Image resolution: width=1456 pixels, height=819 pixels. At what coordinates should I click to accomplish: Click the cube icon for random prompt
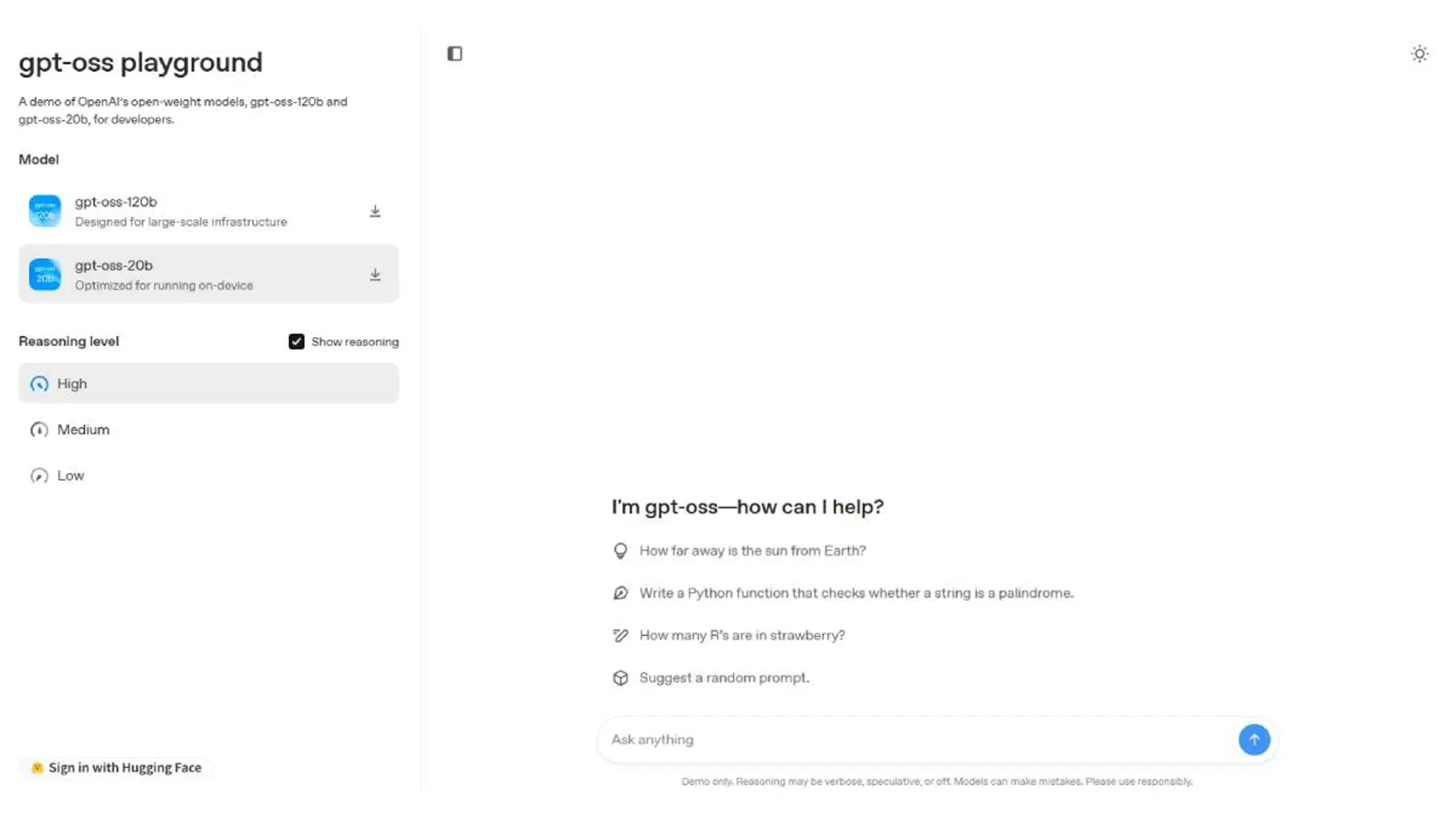tap(621, 678)
